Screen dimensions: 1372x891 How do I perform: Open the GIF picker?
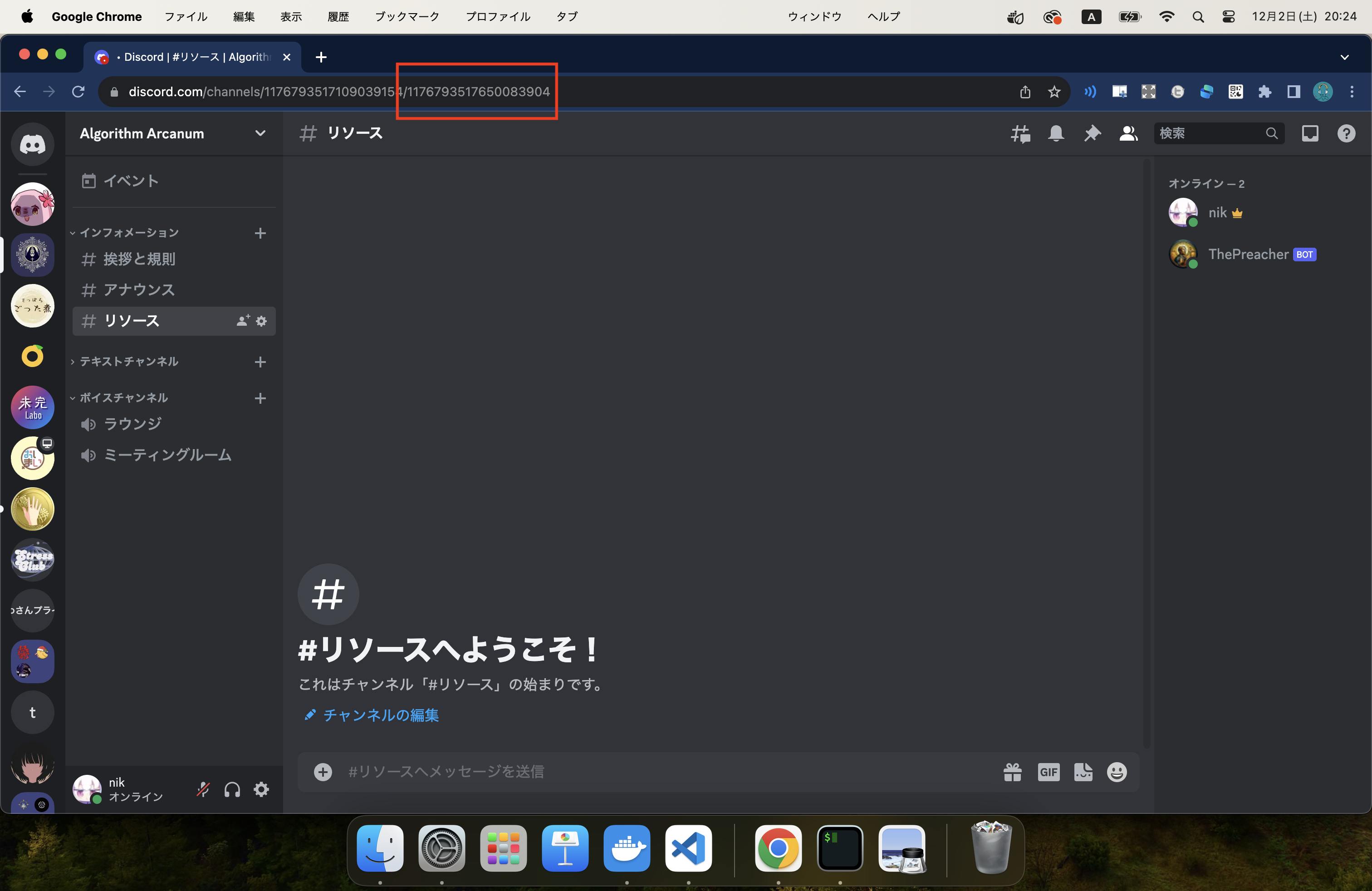coord(1048,772)
